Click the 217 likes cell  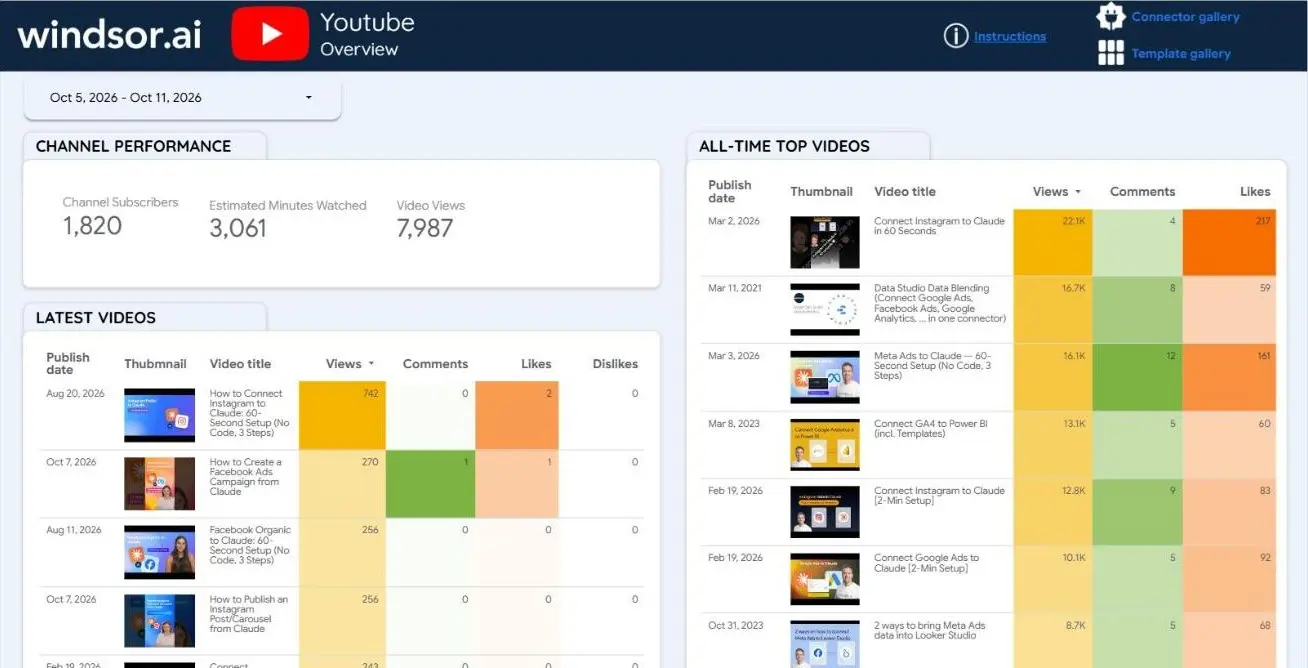[1229, 242]
